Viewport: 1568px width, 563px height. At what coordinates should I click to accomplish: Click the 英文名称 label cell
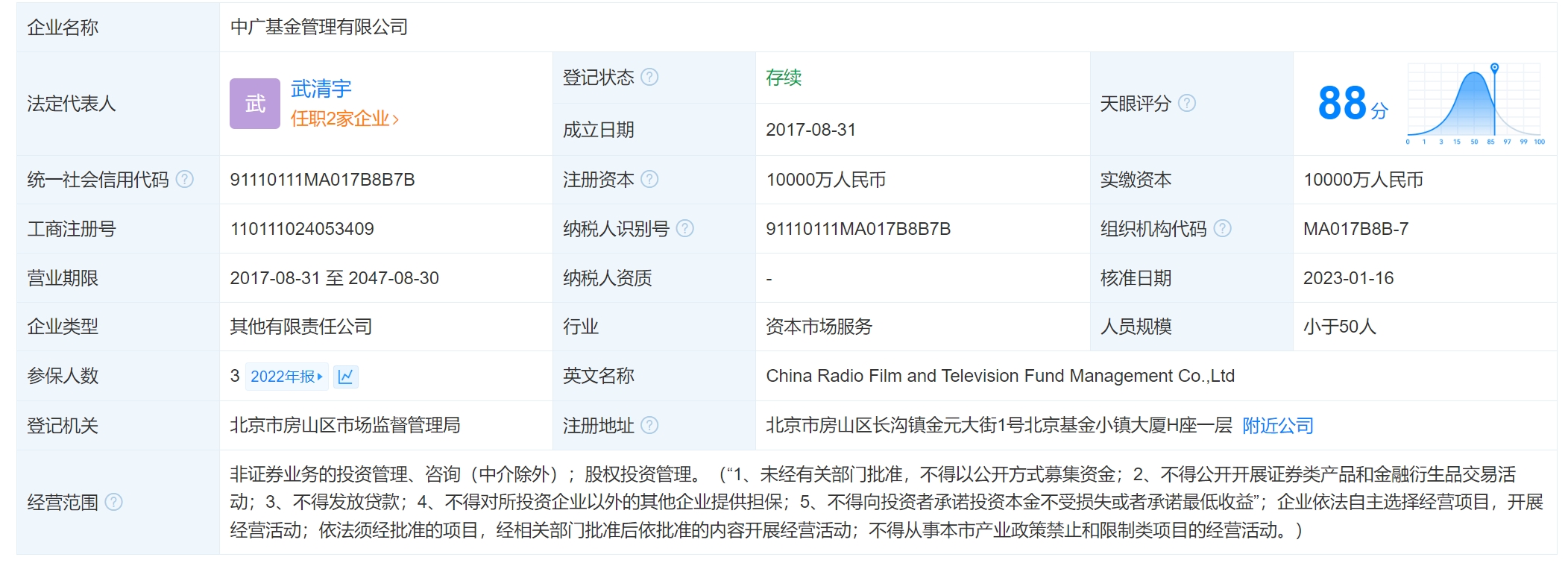pyautogui.click(x=654, y=376)
